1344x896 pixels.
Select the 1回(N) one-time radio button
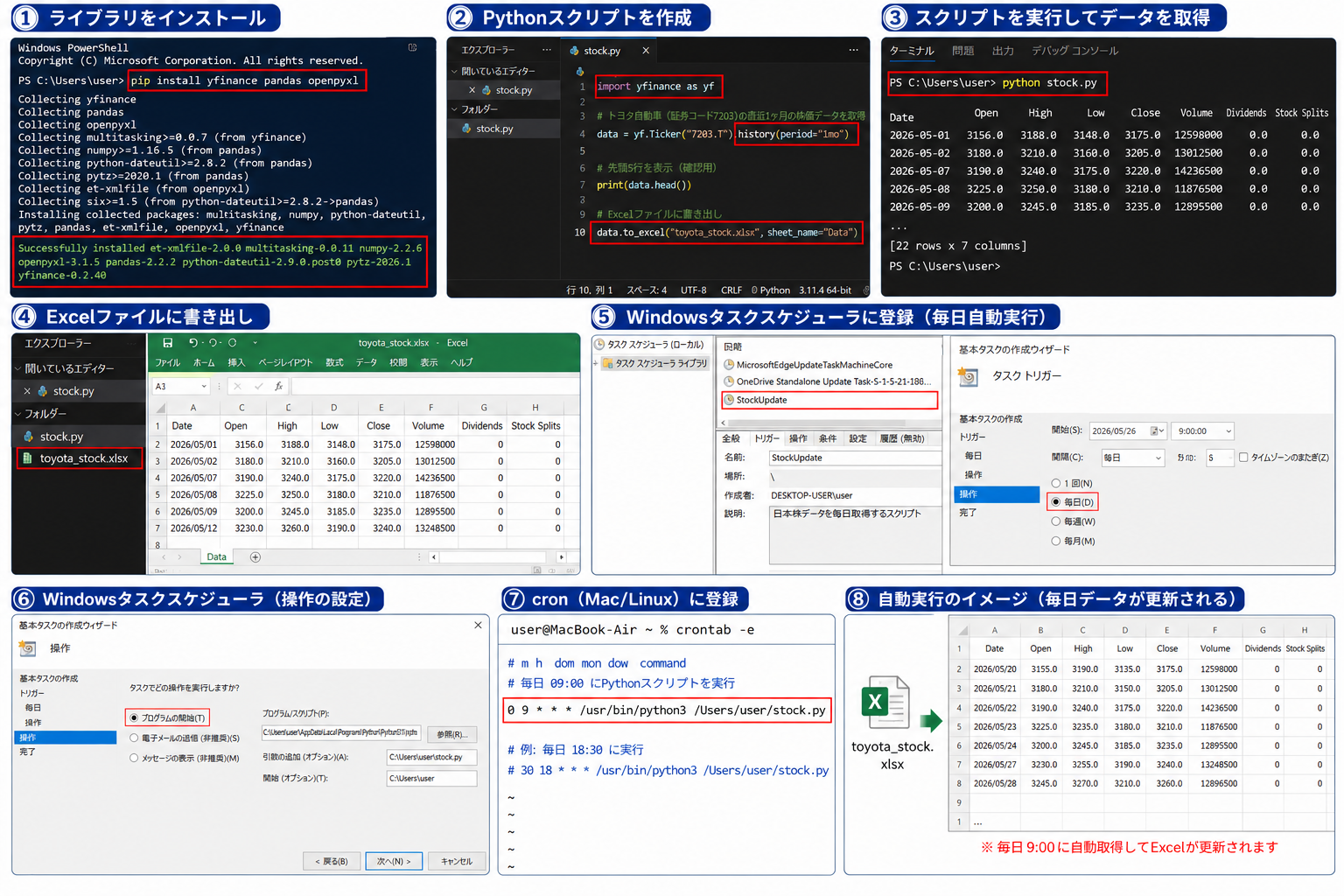pos(1056,483)
